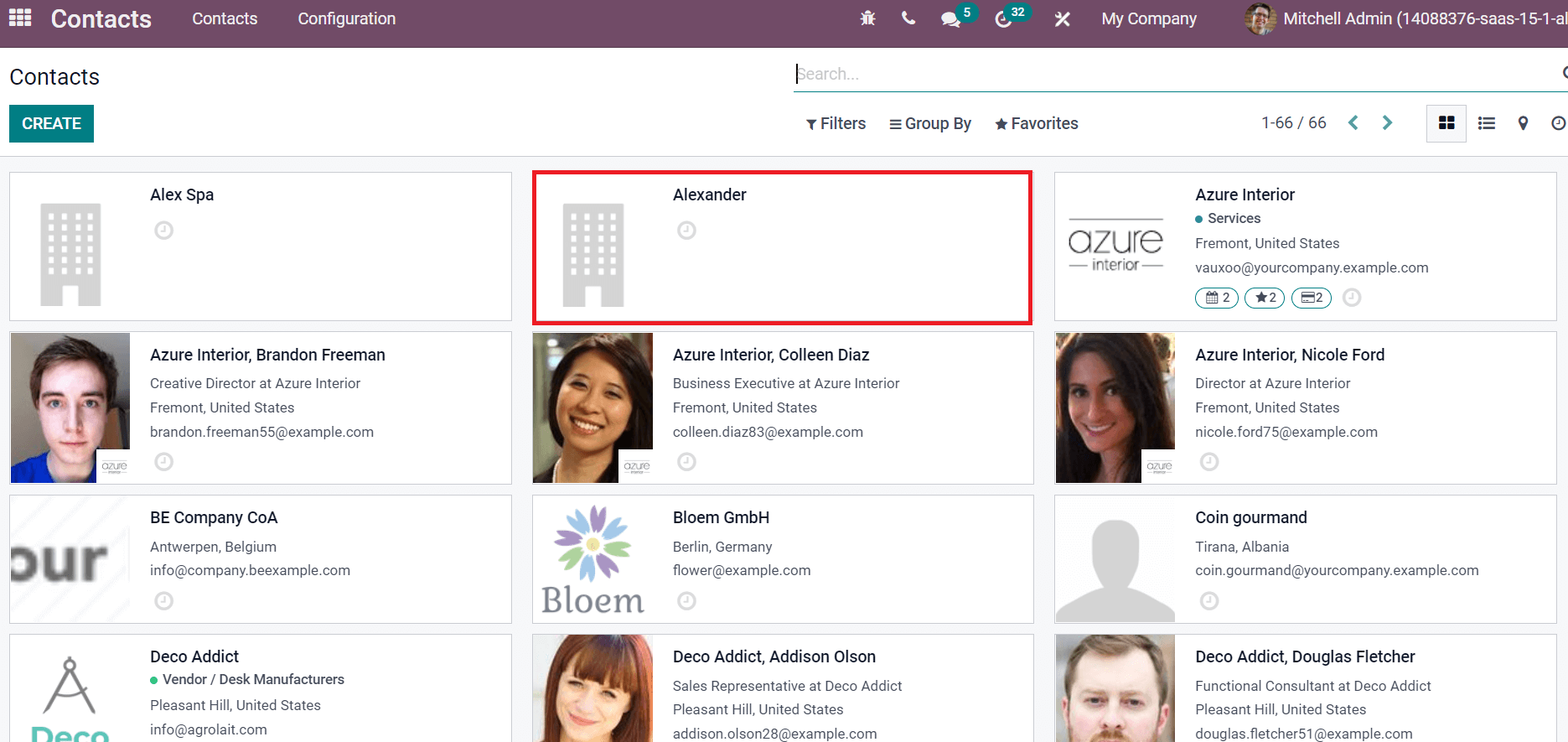Open the Filters dropdown
Viewport: 1568px width, 742px height.
coord(836,123)
